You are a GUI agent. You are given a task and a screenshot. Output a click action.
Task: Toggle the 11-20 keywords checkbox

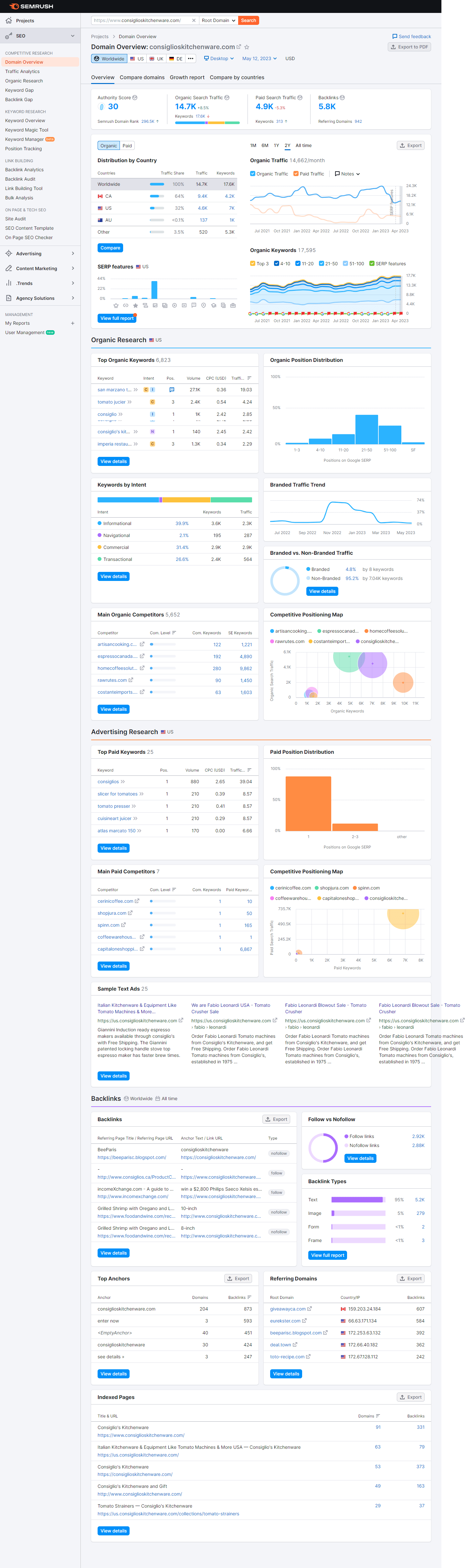pyautogui.click(x=298, y=264)
